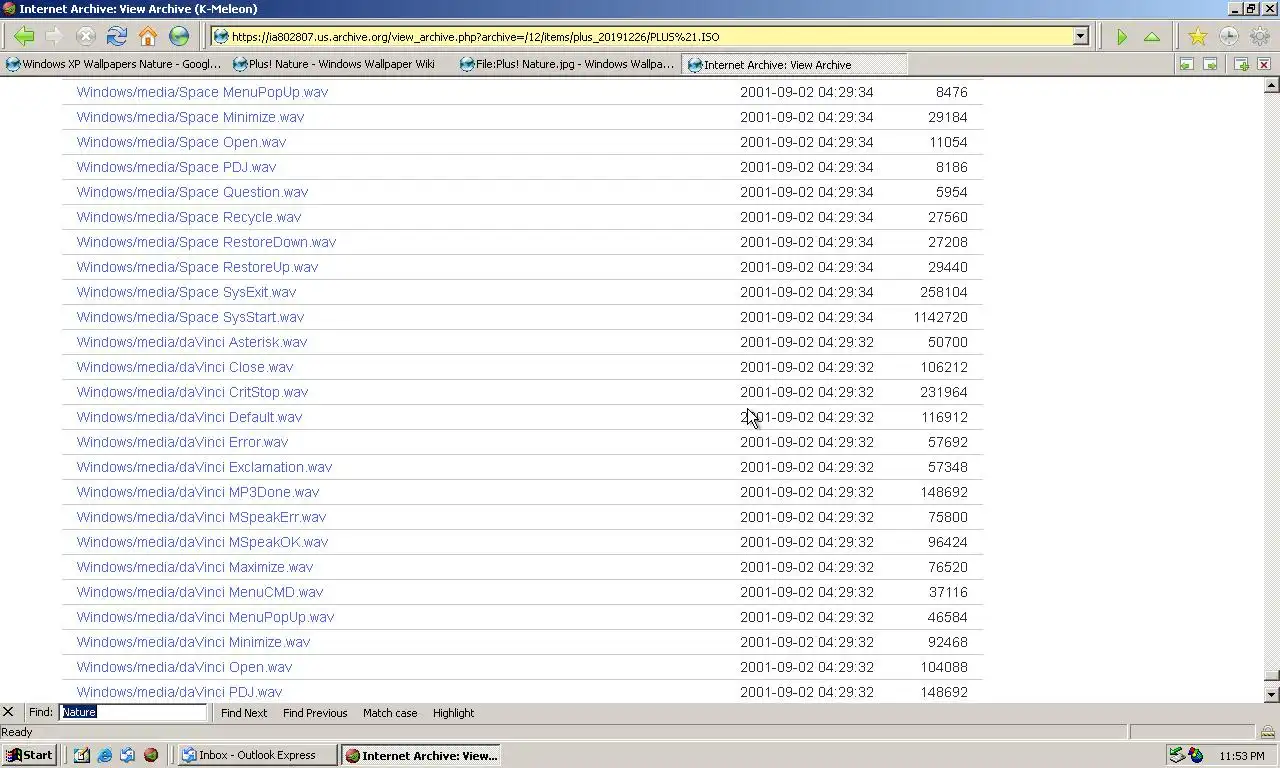Open a new tab with the plus icon
The image size is (1280, 768).
1241,64
